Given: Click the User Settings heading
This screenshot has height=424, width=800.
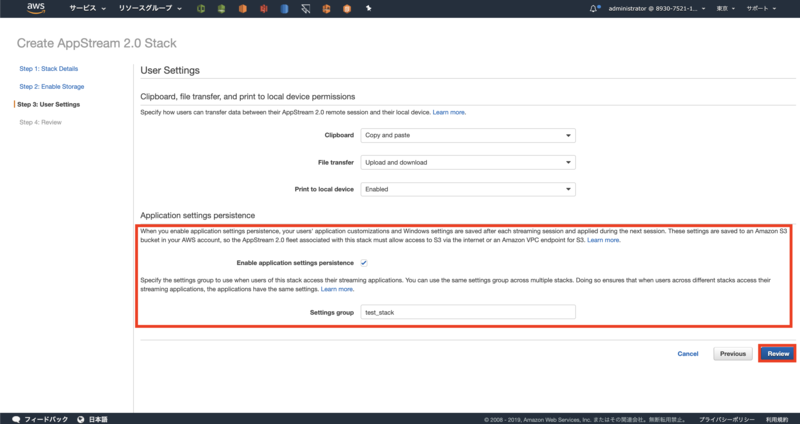Looking at the screenshot, I should pyautogui.click(x=170, y=70).
